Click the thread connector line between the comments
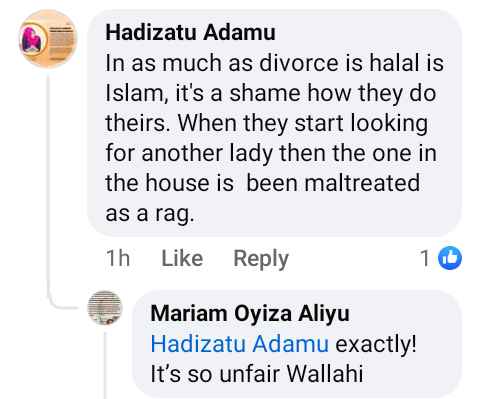Screen dimensions: 480x399 [x=49, y=192]
